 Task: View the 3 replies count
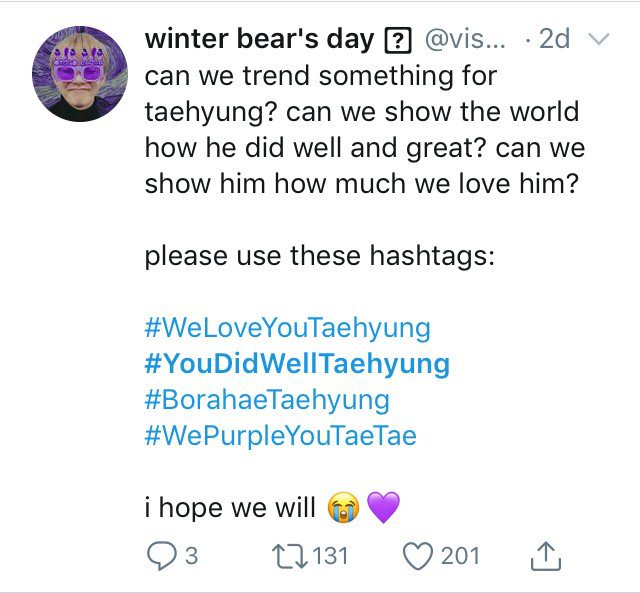coord(192,556)
